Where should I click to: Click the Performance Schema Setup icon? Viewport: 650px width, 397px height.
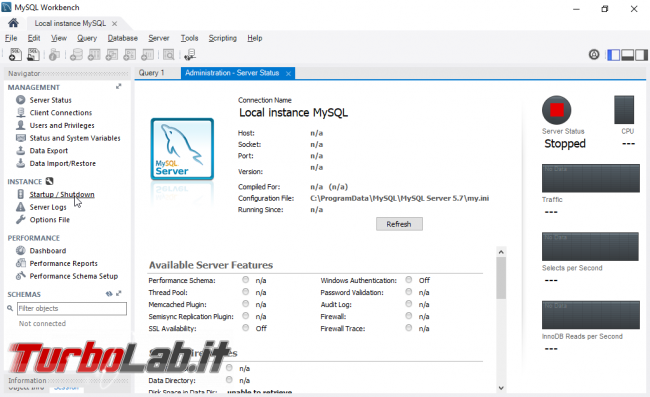(x=20, y=276)
